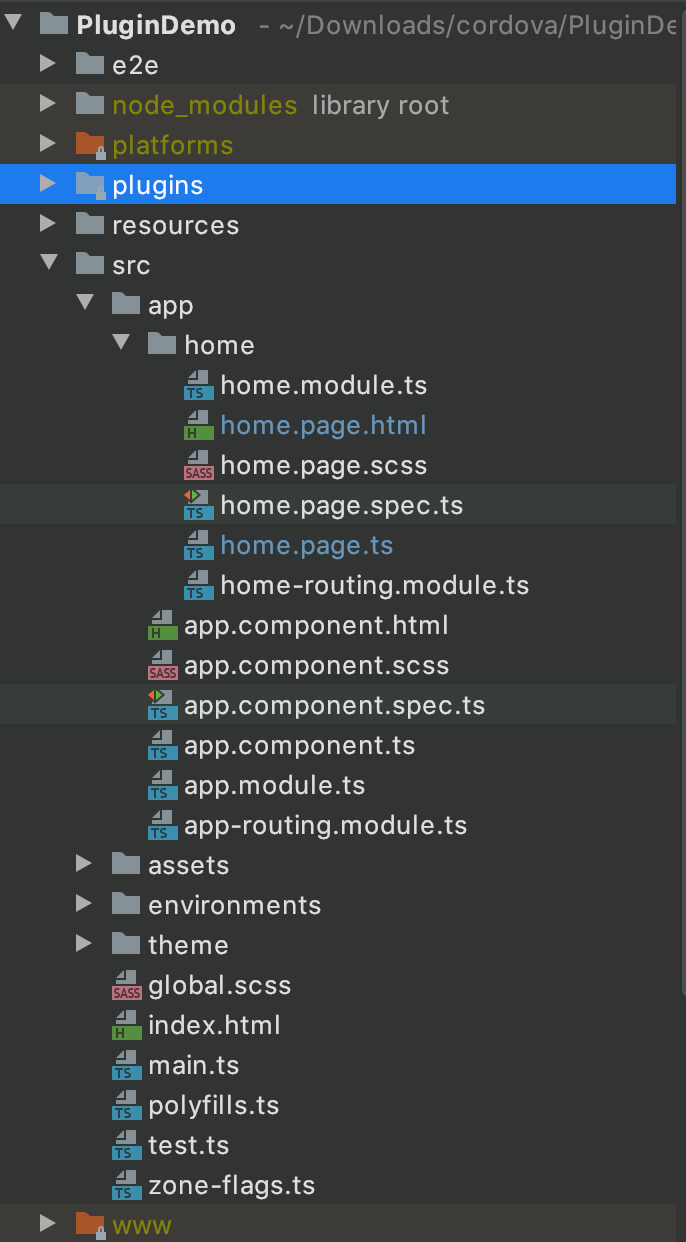Select the plugins folder row
Viewport: 686px width, 1242px height.
[157, 185]
